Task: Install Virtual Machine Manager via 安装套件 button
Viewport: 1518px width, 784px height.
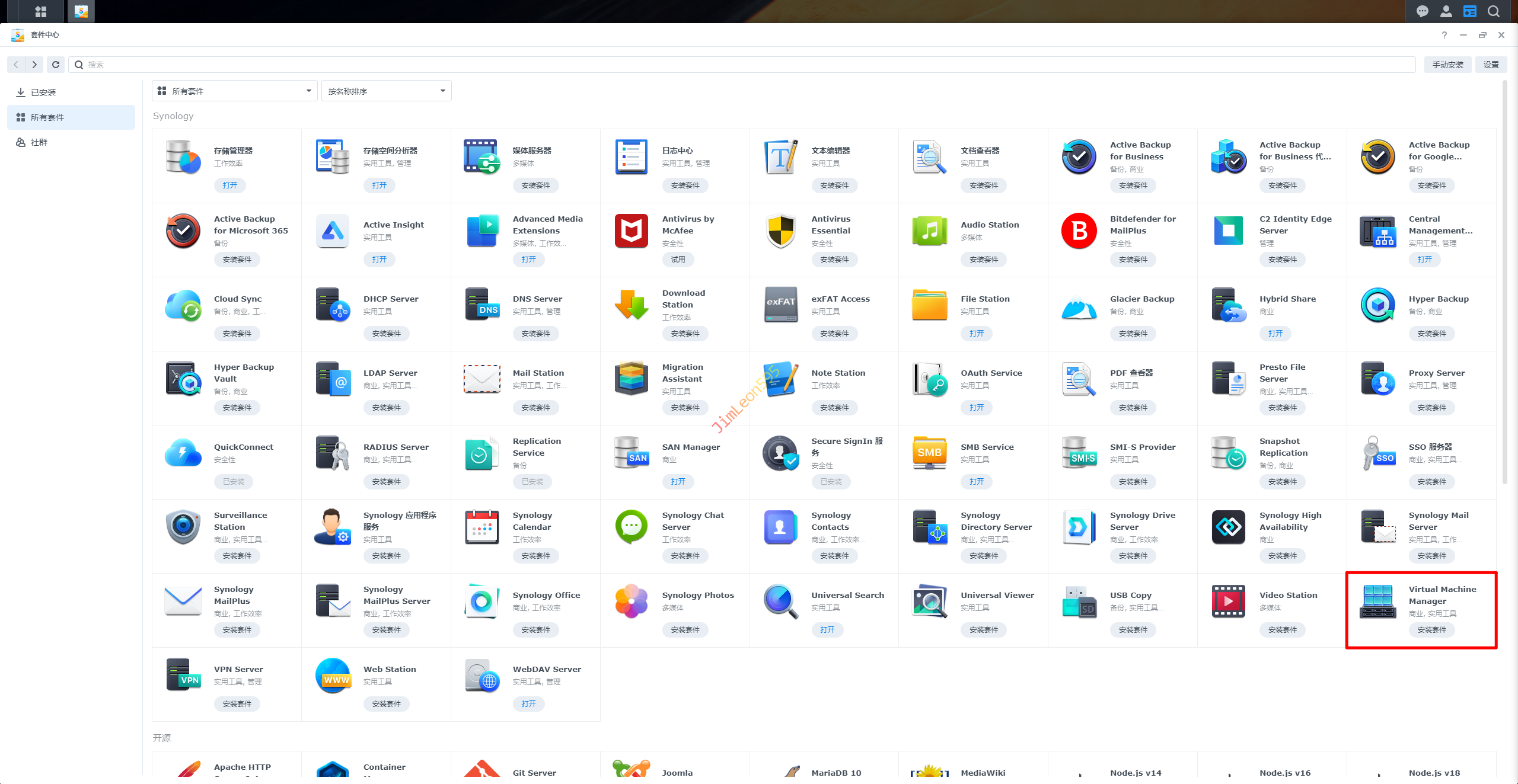Action: [x=1431, y=630]
